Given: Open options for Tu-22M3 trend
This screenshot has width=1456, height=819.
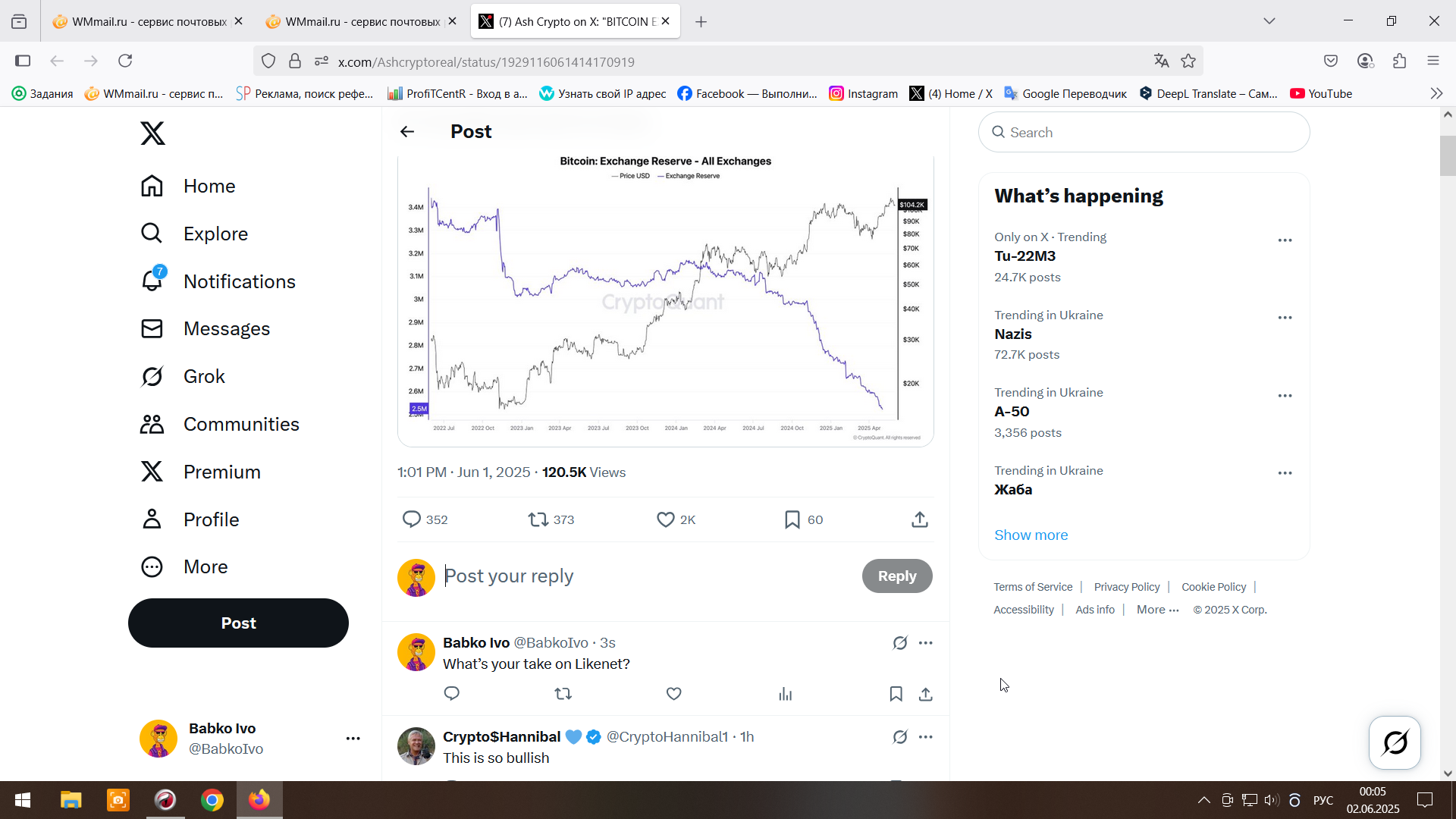Looking at the screenshot, I should click(1285, 240).
